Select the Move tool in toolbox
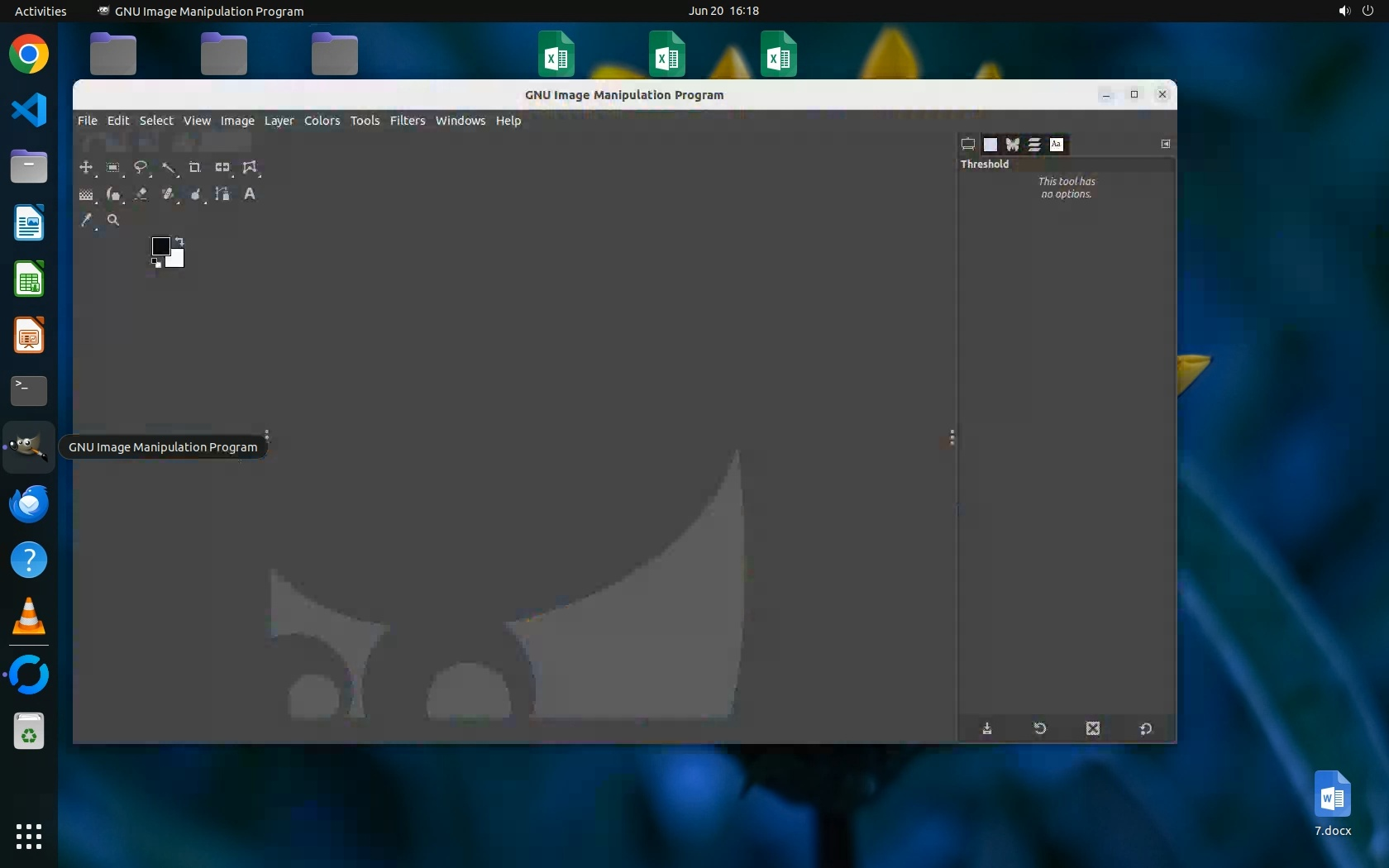This screenshot has width=1389, height=868. pyautogui.click(x=86, y=168)
